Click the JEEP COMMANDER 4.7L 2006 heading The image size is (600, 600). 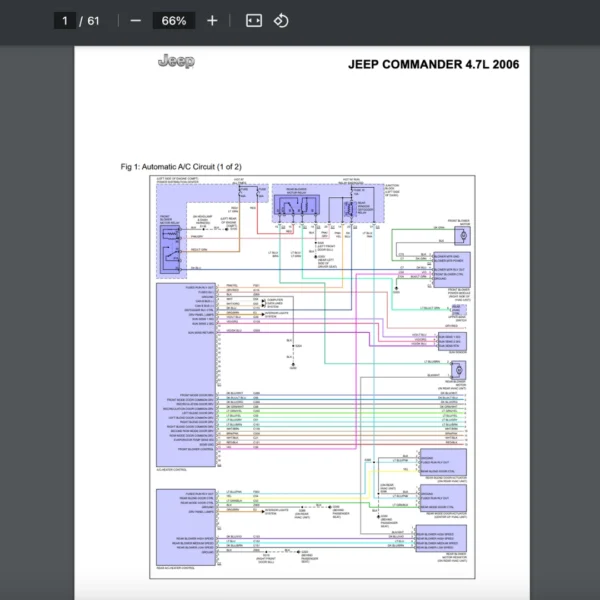point(433,65)
